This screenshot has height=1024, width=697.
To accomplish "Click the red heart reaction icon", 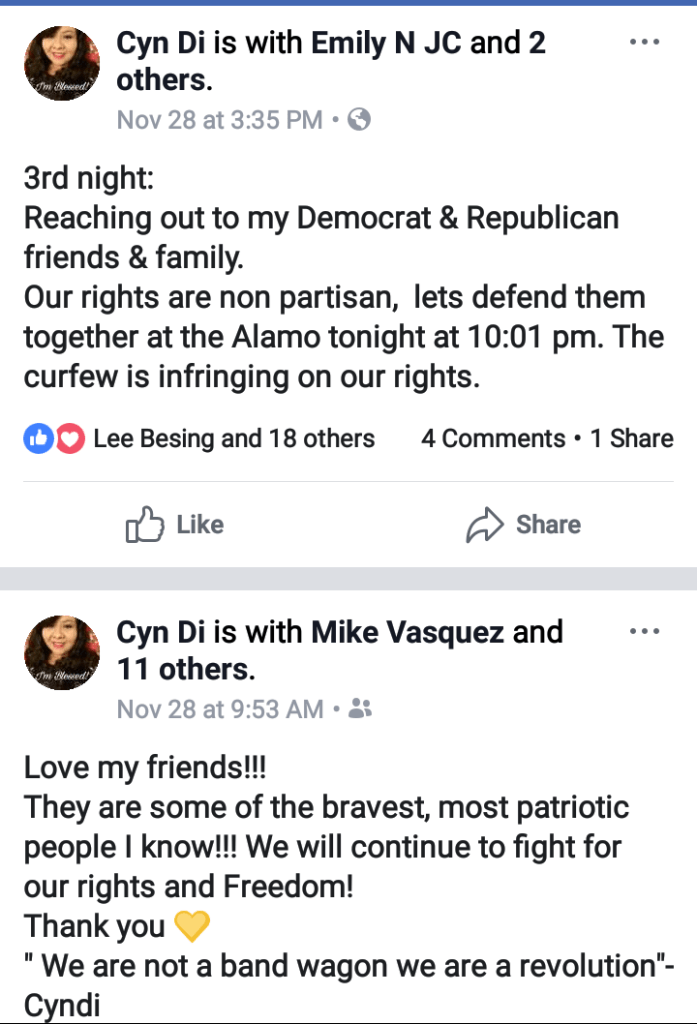I will click(68, 438).
